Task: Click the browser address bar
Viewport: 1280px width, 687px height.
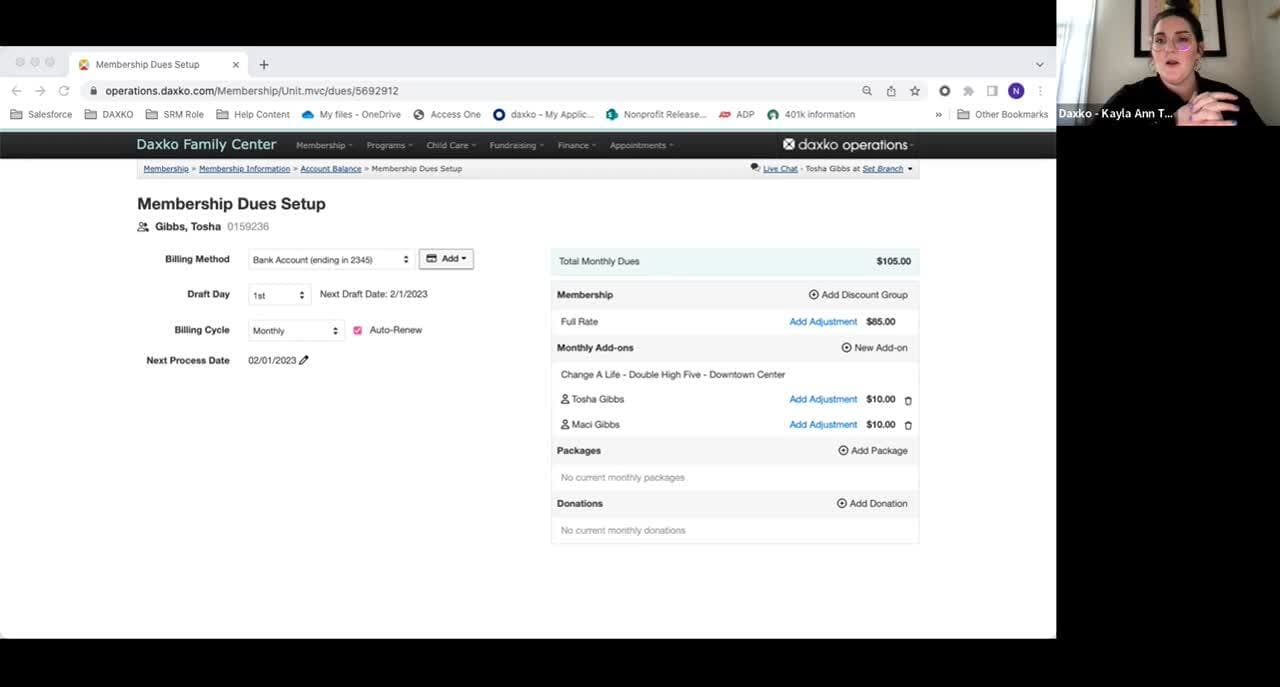Action: (x=480, y=91)
